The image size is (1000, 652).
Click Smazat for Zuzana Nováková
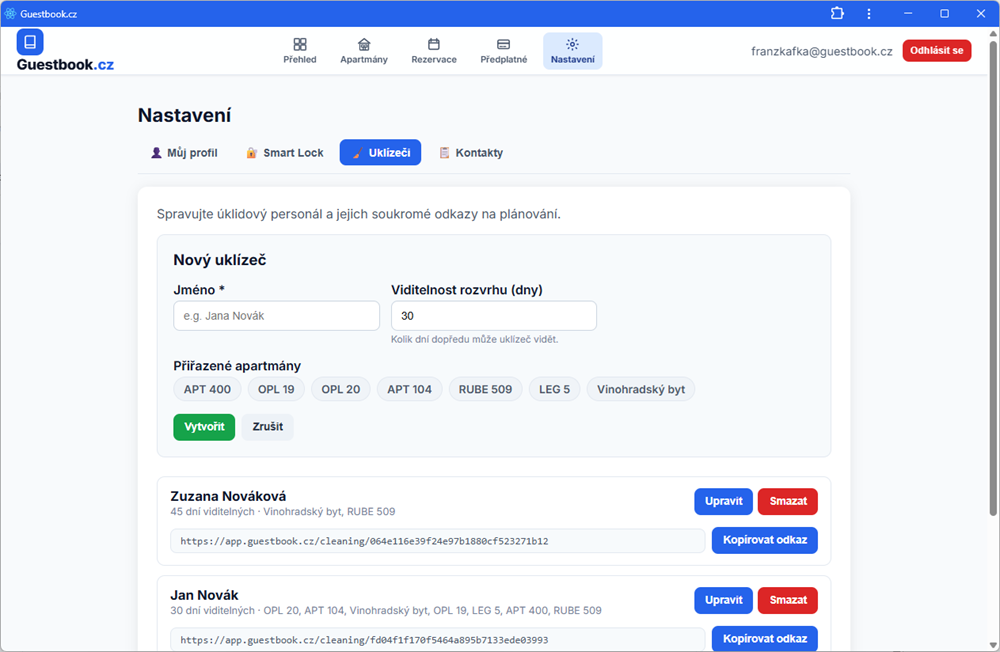click(788, 501)
